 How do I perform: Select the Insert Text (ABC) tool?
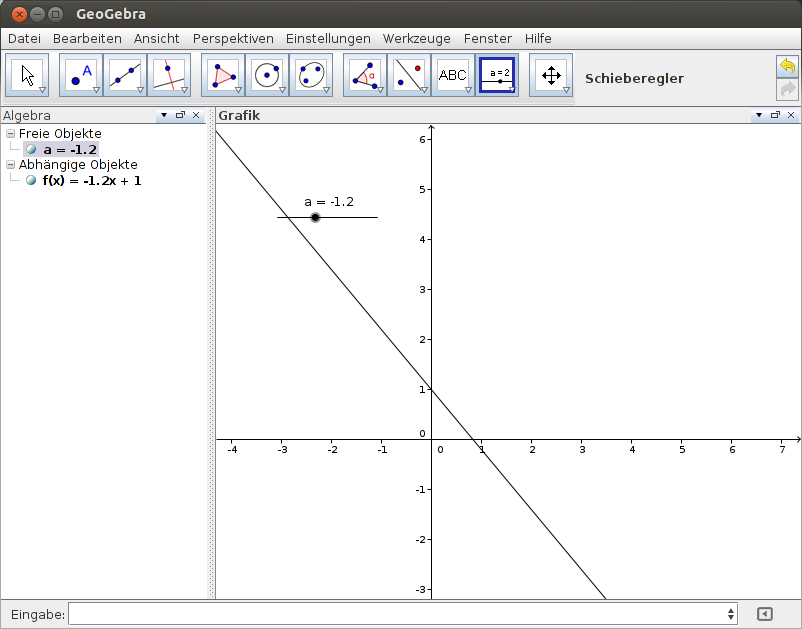454,73
